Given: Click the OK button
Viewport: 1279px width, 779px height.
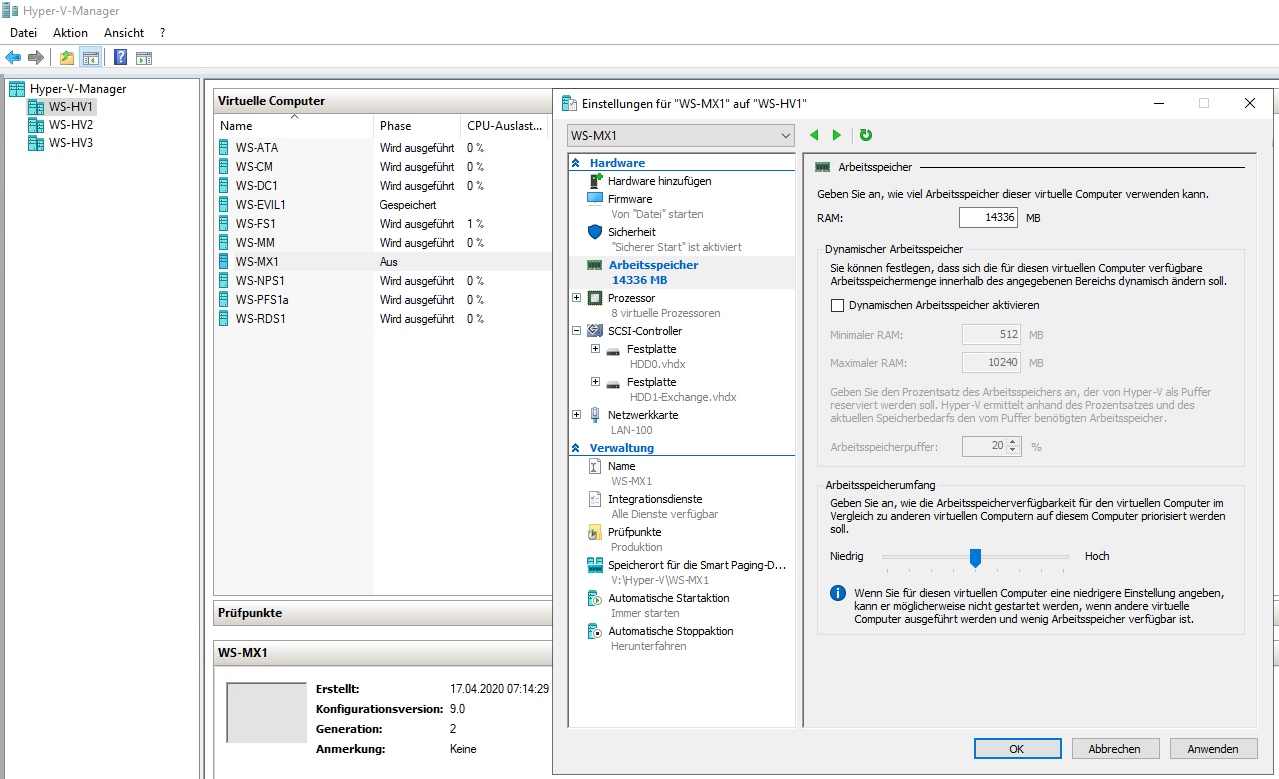Looking at the screenshot, I should click(x=1016, y=748).
